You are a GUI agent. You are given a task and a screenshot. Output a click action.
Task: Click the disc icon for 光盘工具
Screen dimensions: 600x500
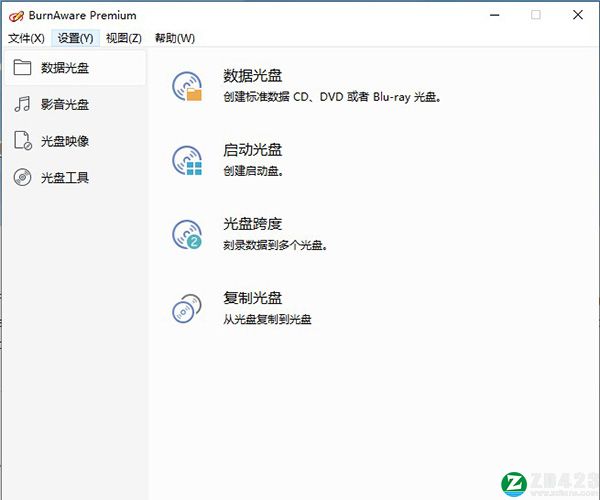(22, 177)
